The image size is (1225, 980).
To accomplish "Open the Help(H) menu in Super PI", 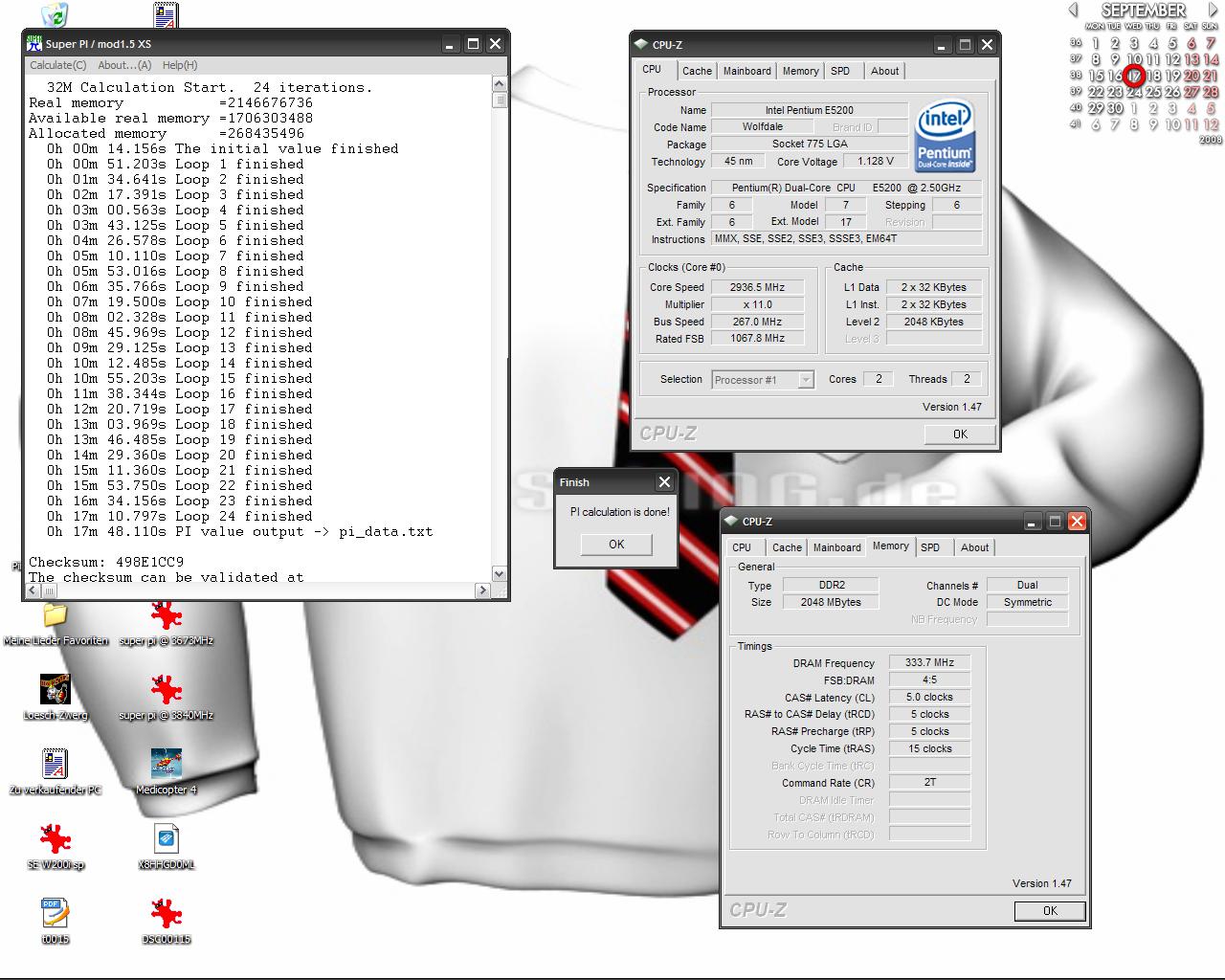I will [x=180, y=65].
